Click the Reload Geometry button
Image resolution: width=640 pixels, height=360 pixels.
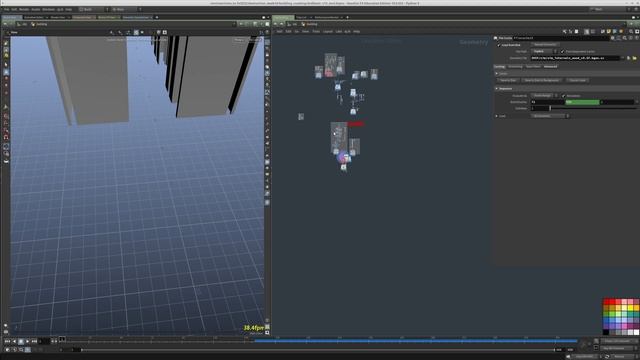(545, 44)
